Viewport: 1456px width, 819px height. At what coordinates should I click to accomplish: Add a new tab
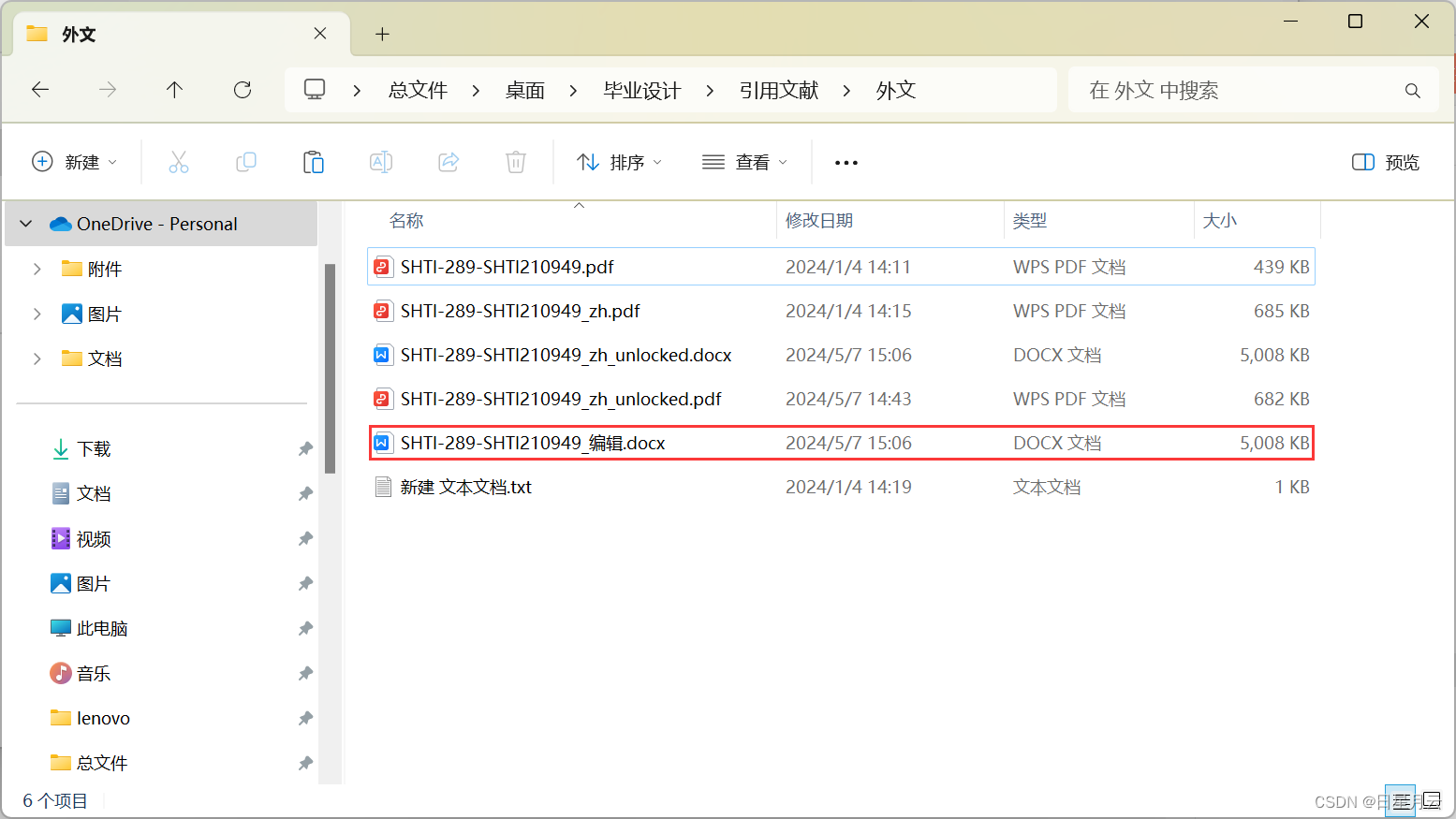tap(382, 35)
